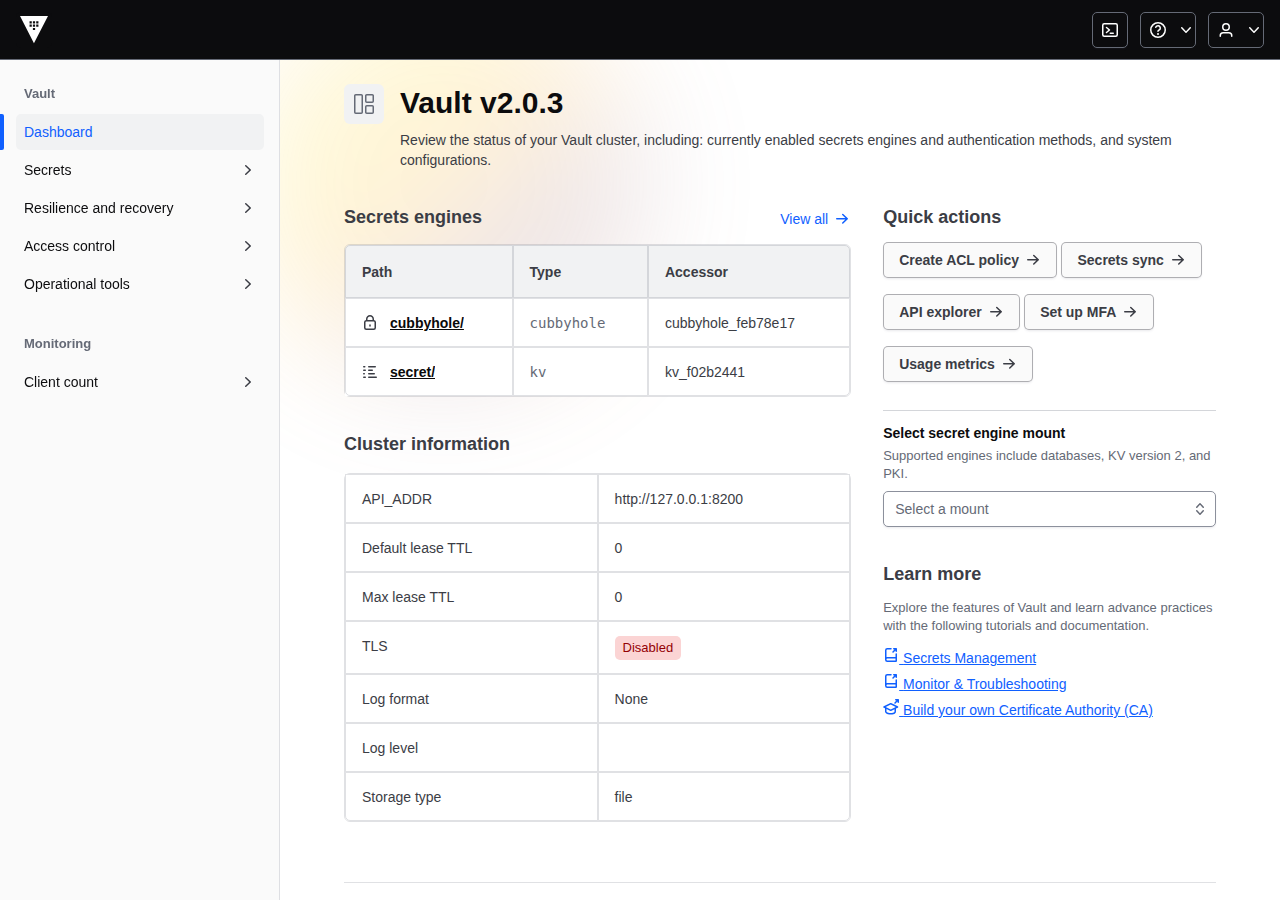Screen dimensions: 1280x900
Task: Open the user profile menu
Action: point(1236,30)
